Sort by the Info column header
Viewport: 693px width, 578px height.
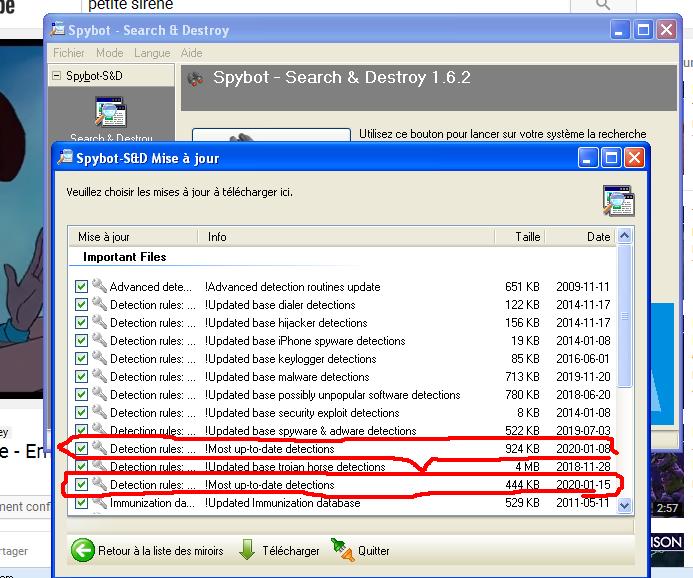pyautogui.click(x=345, y=237)
